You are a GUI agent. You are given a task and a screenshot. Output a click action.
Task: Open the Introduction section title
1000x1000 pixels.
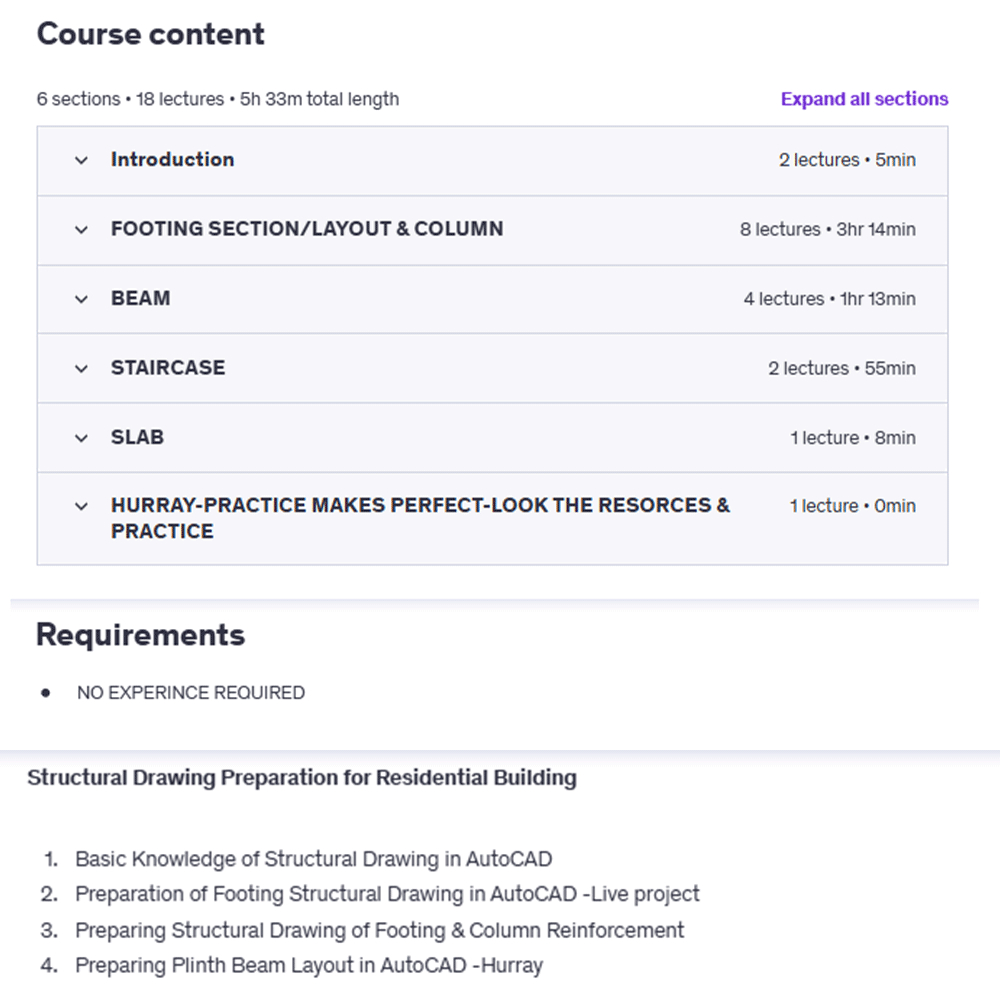tap(172, 160)
